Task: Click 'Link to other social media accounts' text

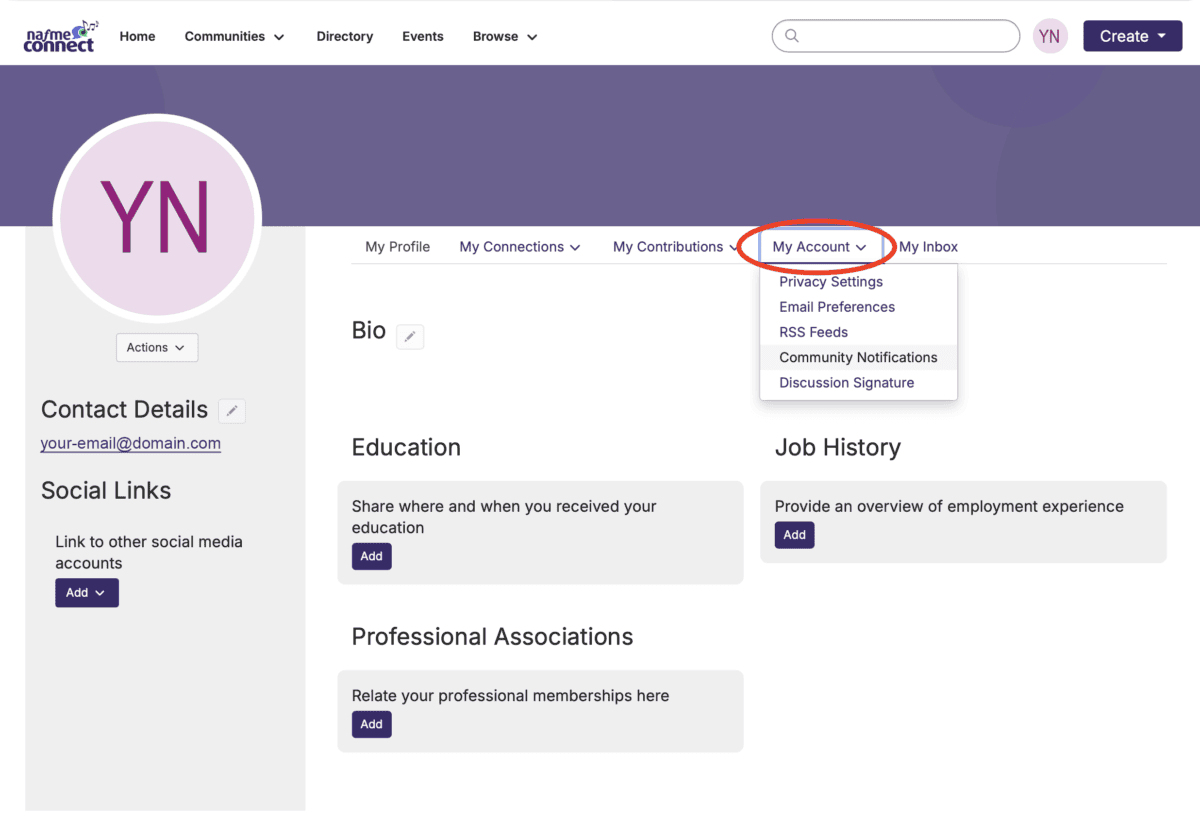Action: [x=149, y=552]
